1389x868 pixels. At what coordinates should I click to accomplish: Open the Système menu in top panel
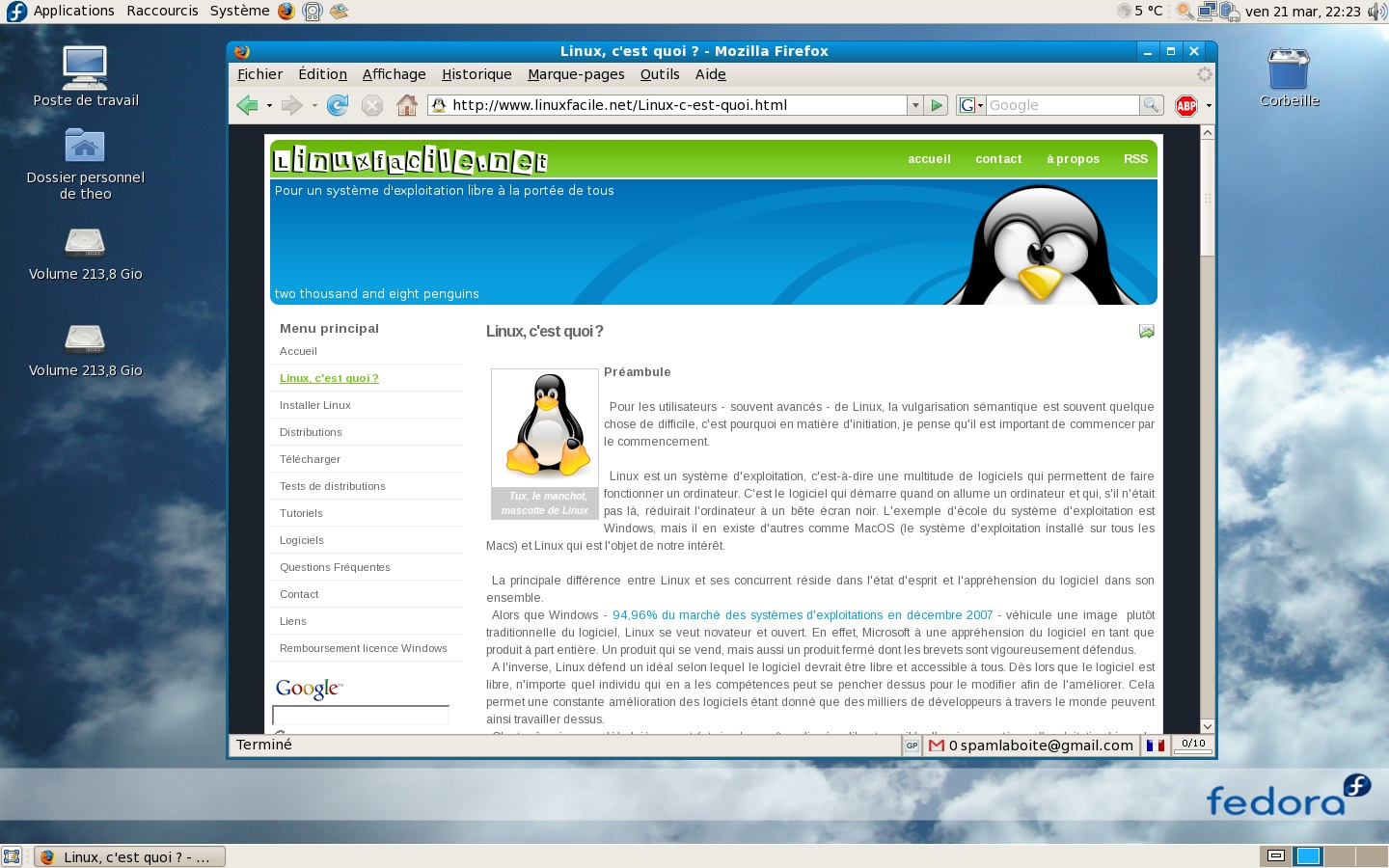pyautogui.click(x=239, y=11)
